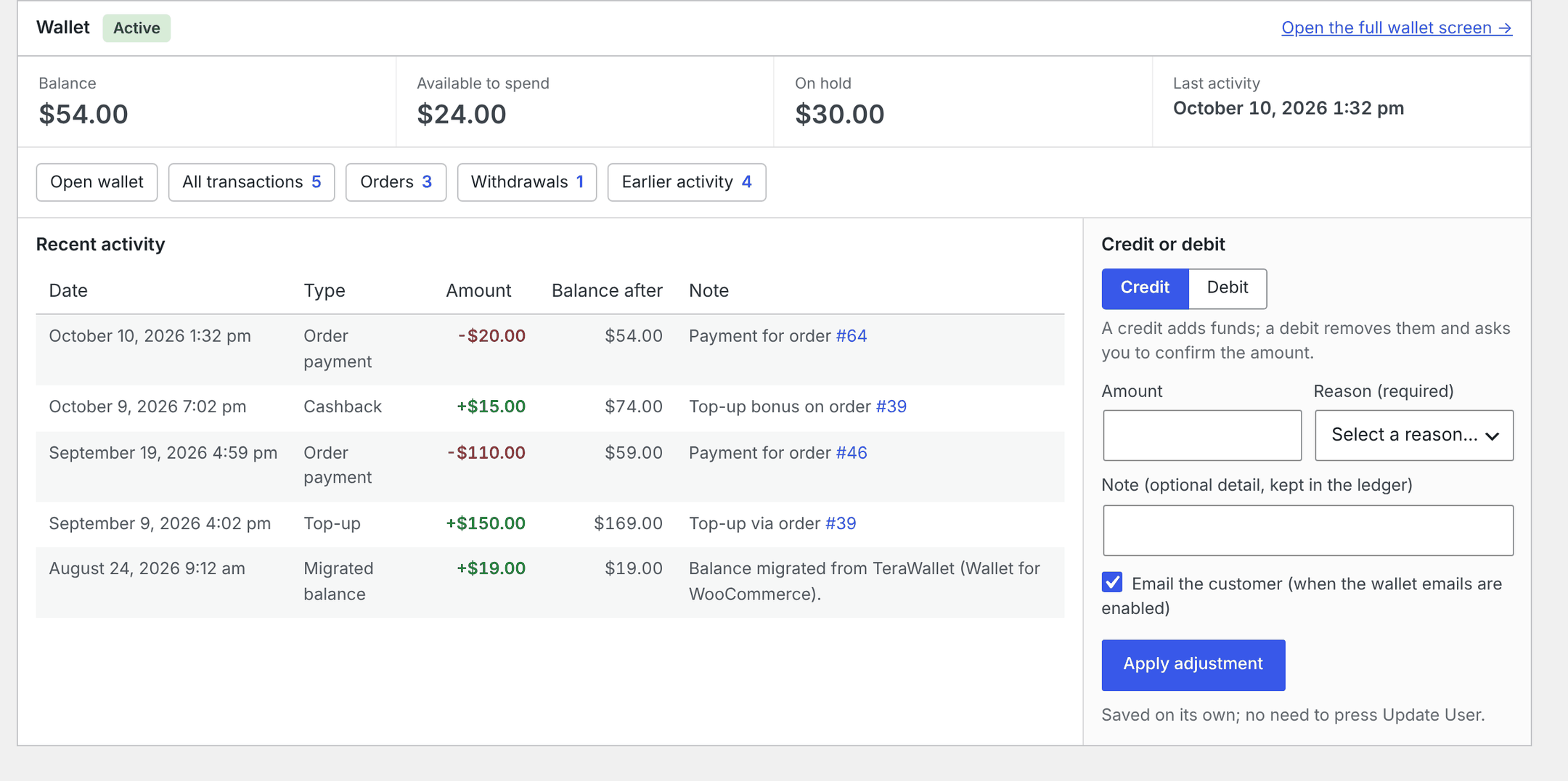Click the Balance migrated from TeraWallet note
Image resolution: width=1568 pixels, height=781 pixels.
(x=865, y=581)
